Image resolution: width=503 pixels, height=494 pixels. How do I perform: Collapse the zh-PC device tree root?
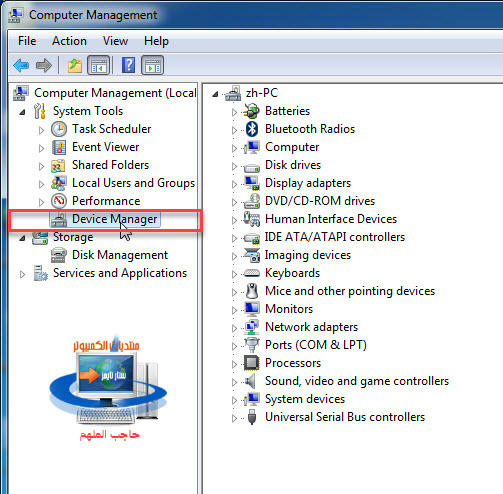coord(215,94)
